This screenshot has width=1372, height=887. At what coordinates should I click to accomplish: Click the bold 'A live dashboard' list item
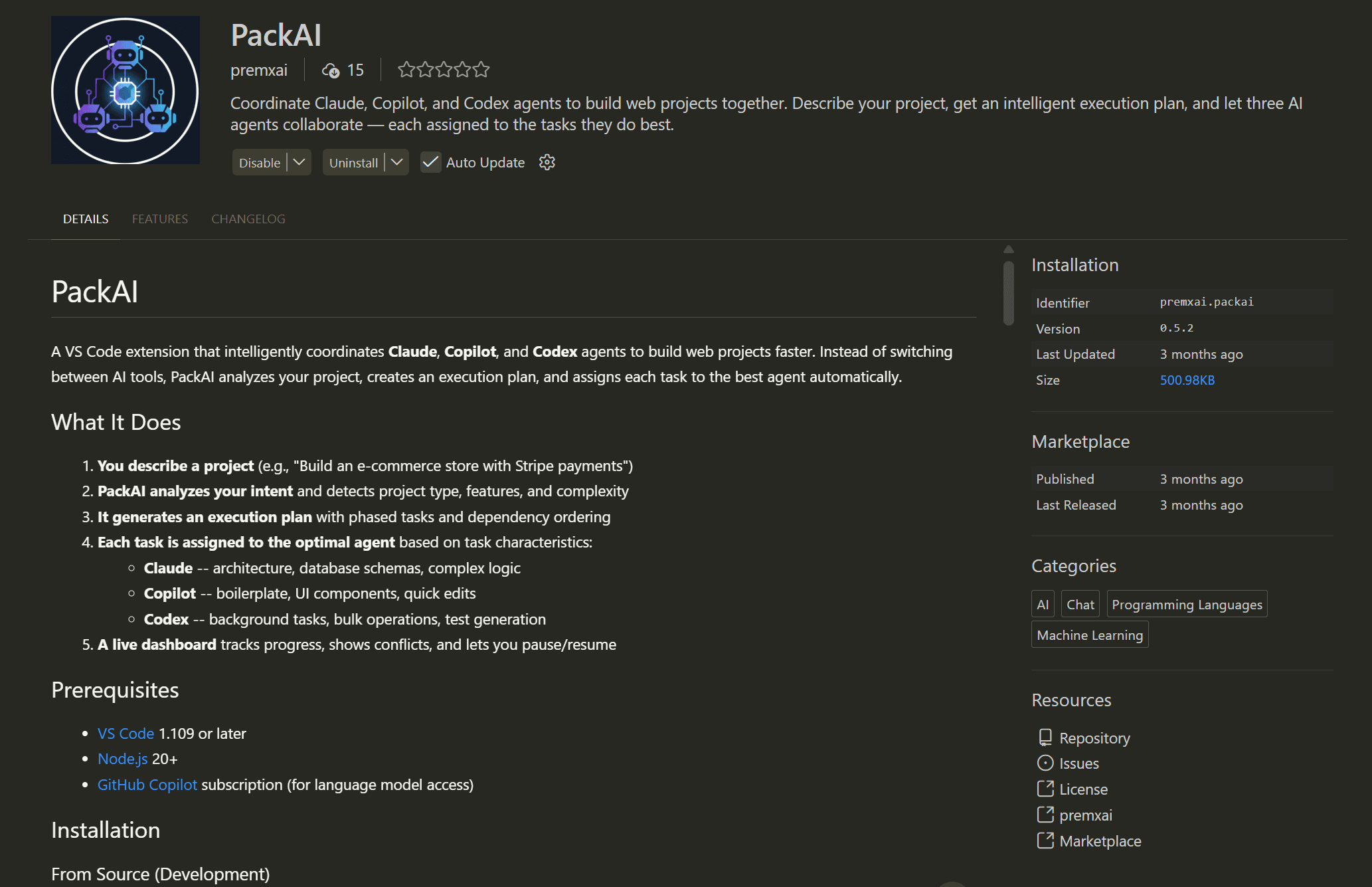(157, 644)
